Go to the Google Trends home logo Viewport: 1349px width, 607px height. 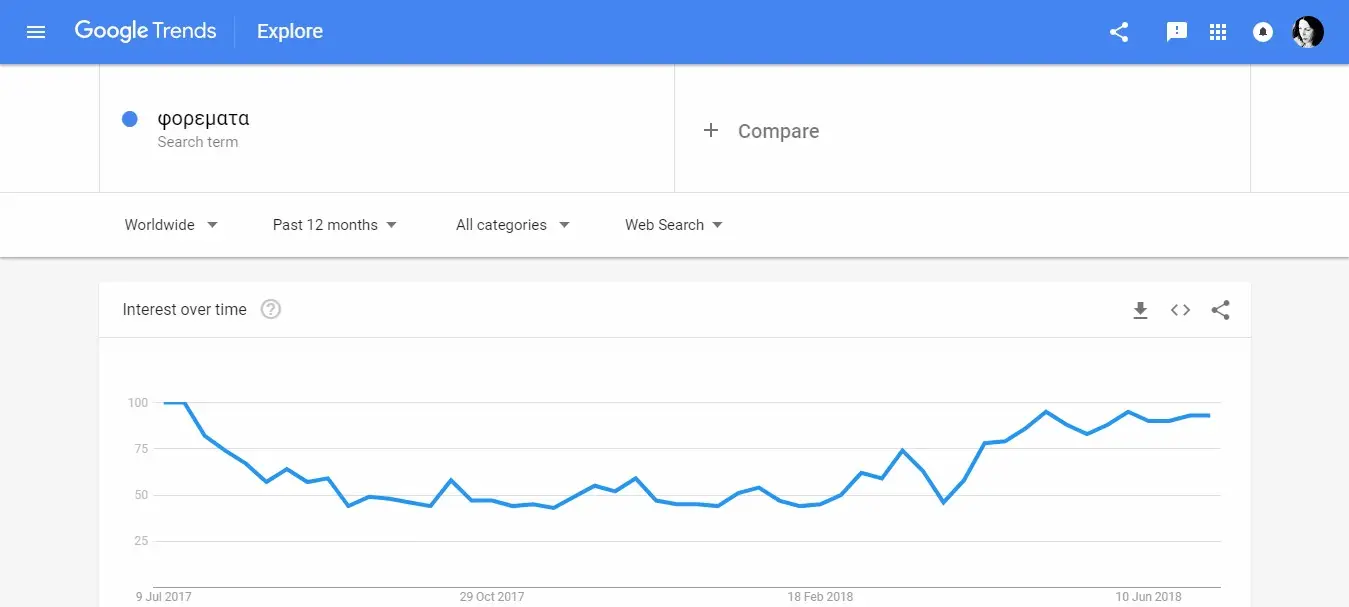(145, 32)
